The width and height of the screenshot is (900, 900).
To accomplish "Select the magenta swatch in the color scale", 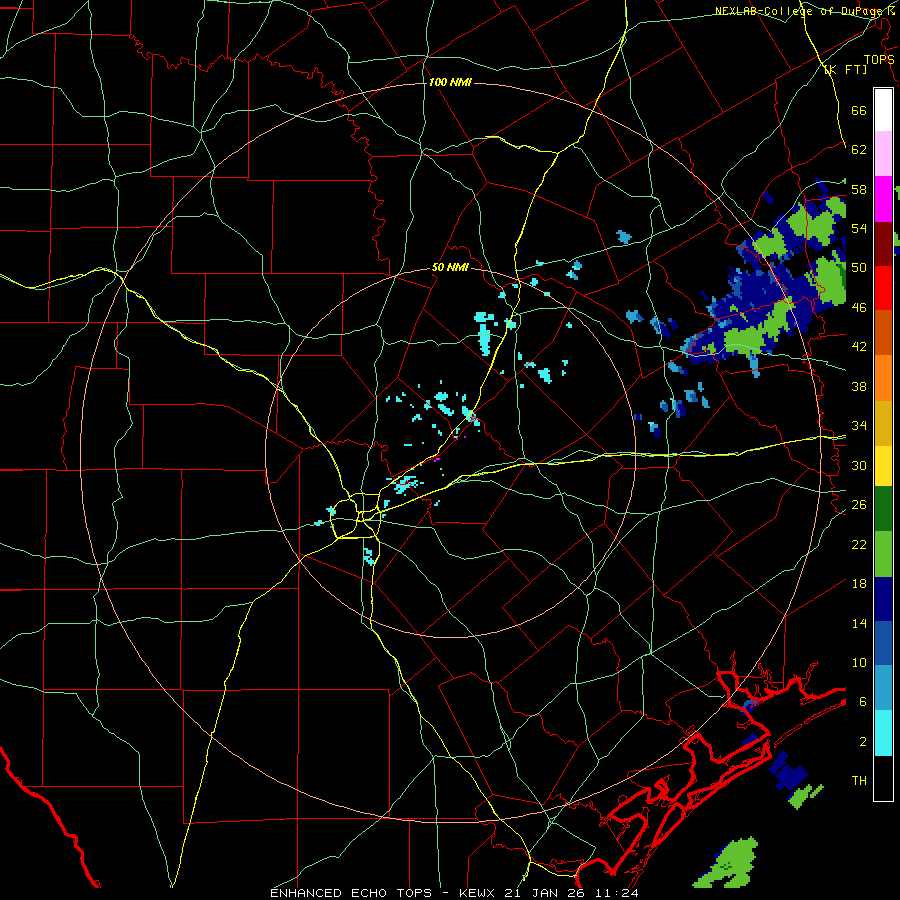I will click(883, 199).
